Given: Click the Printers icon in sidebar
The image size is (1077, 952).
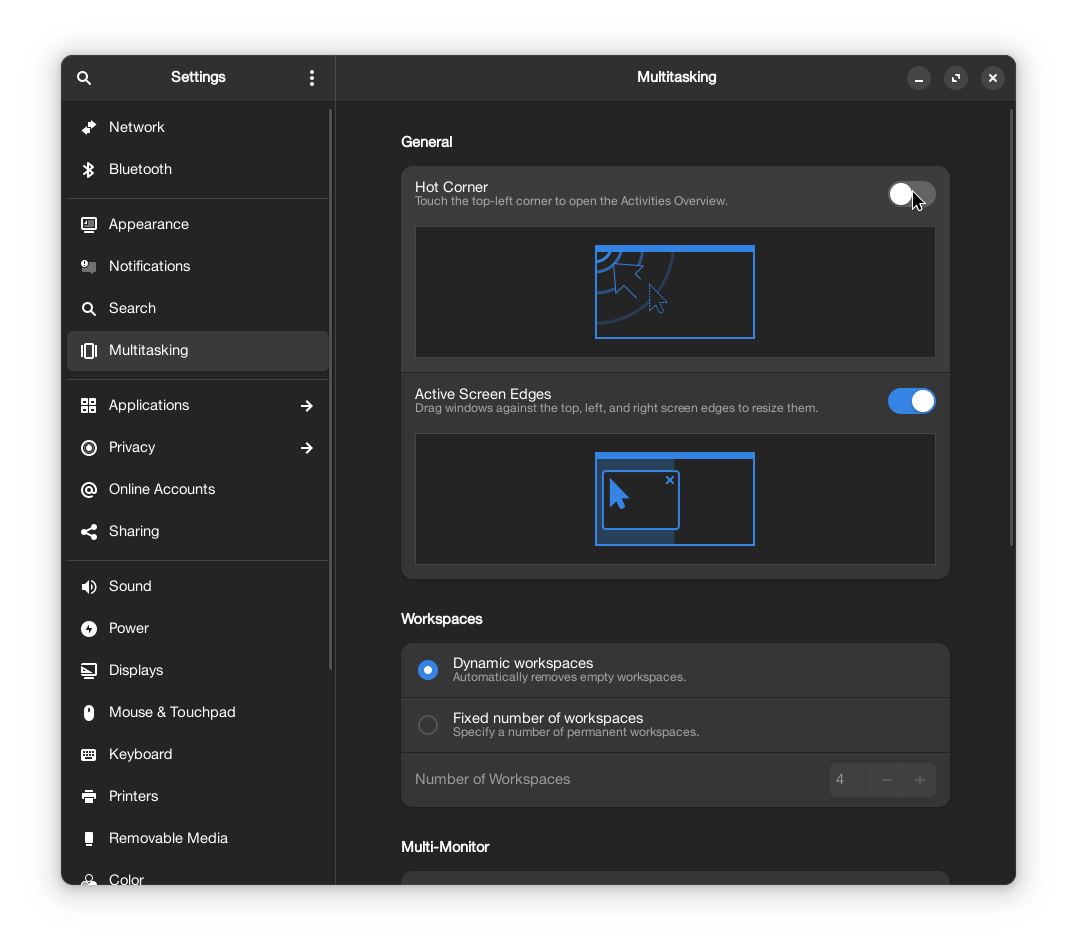Looking at the screenshot, I should [89, 797].
